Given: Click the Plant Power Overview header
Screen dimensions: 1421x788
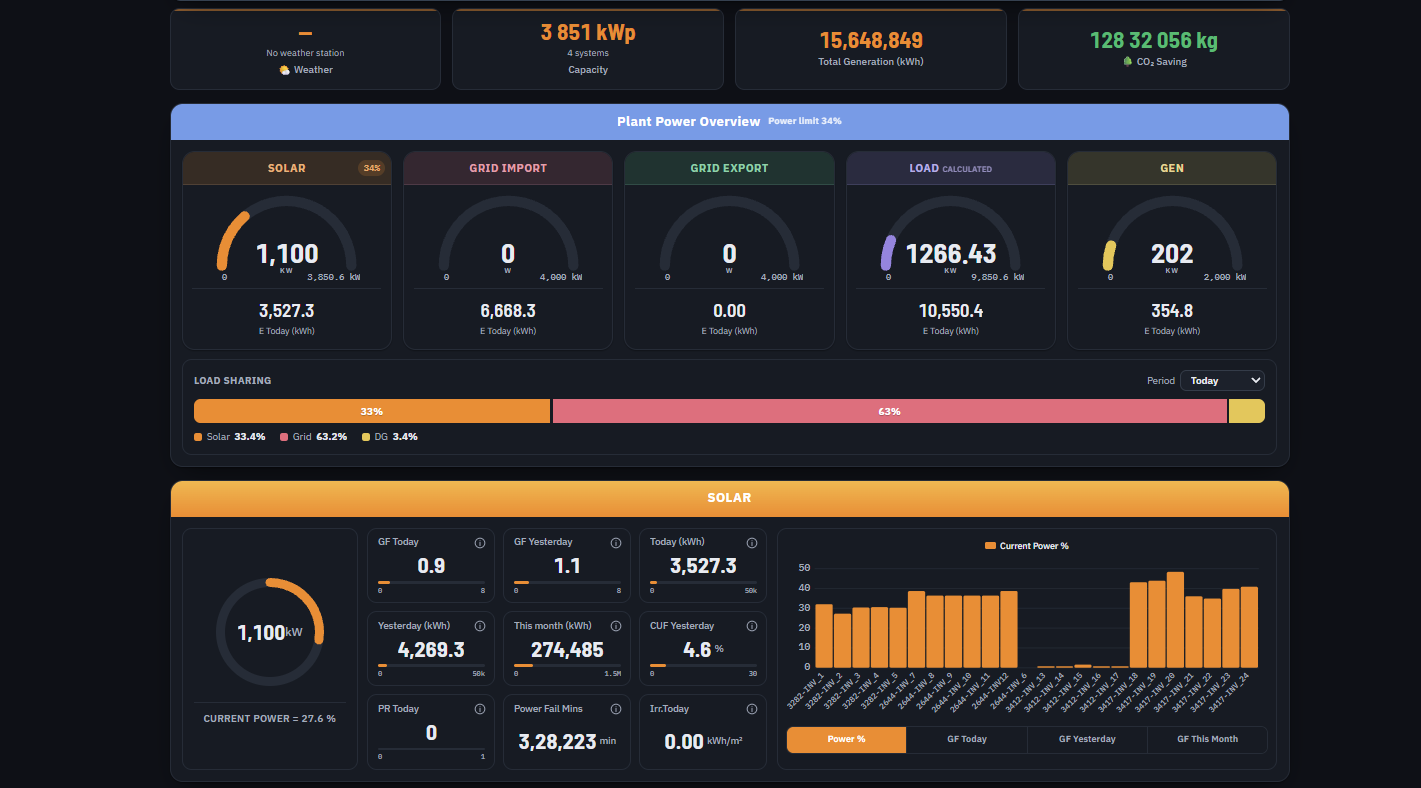Looking at the screenshot, I should (730, 122).
